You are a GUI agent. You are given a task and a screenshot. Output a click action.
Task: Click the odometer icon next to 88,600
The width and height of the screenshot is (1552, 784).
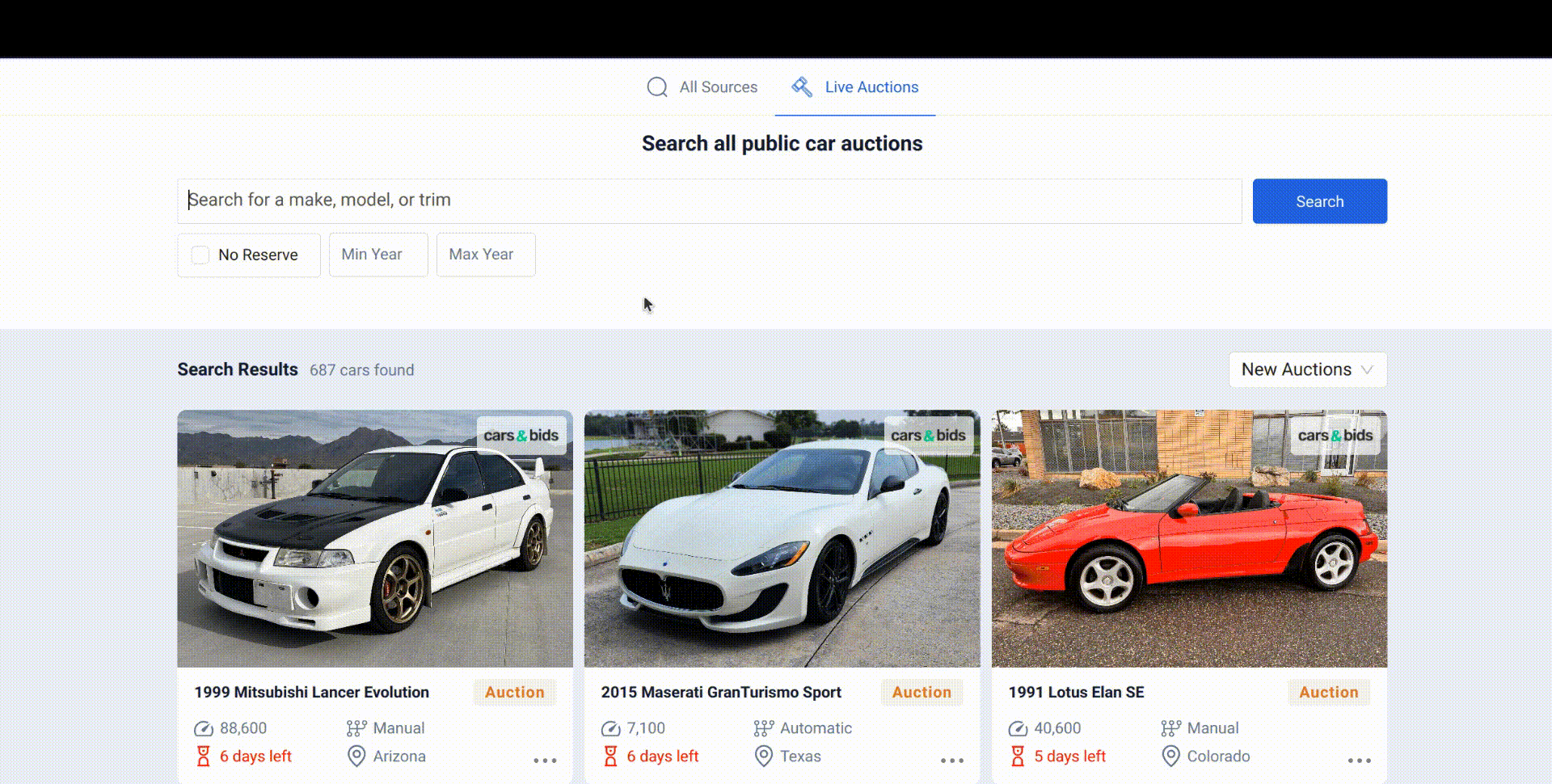204,729
